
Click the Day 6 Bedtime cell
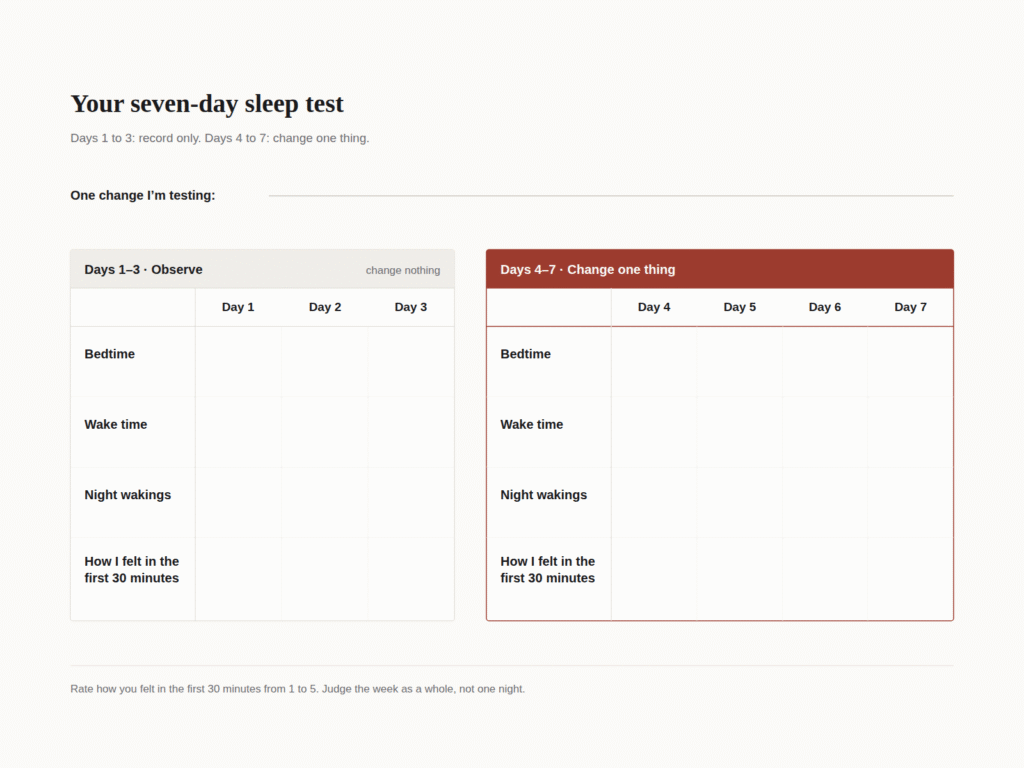pos(825,362)
